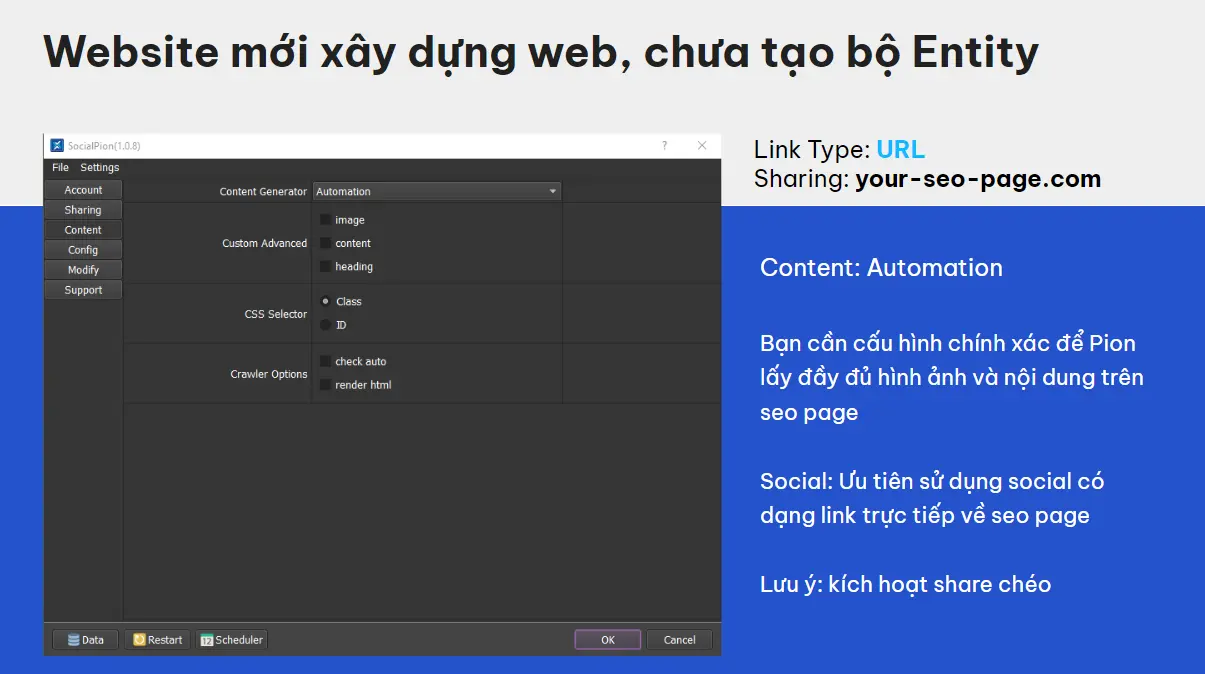This screenshot has height=674, width=1205.
Task: Tick the render html checkbox
Action: (x=326, y=385)
